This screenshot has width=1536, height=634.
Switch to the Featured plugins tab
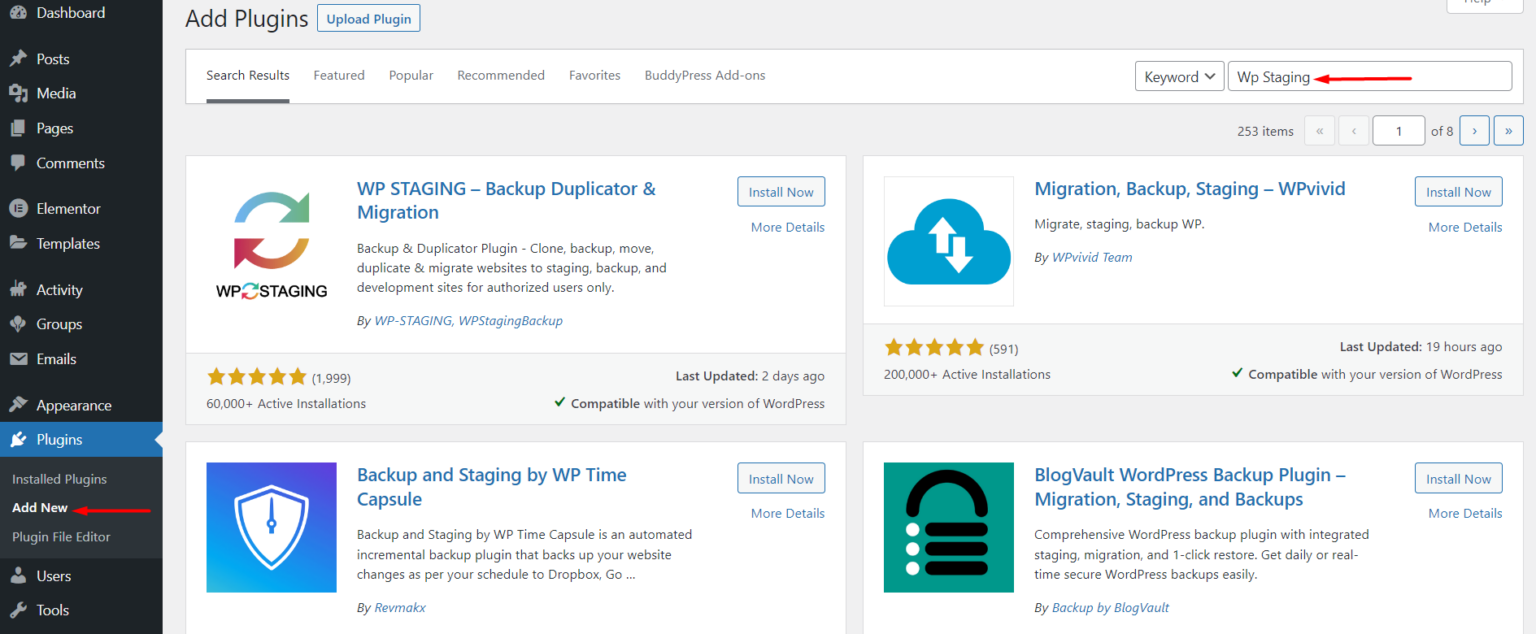[339, 75]
